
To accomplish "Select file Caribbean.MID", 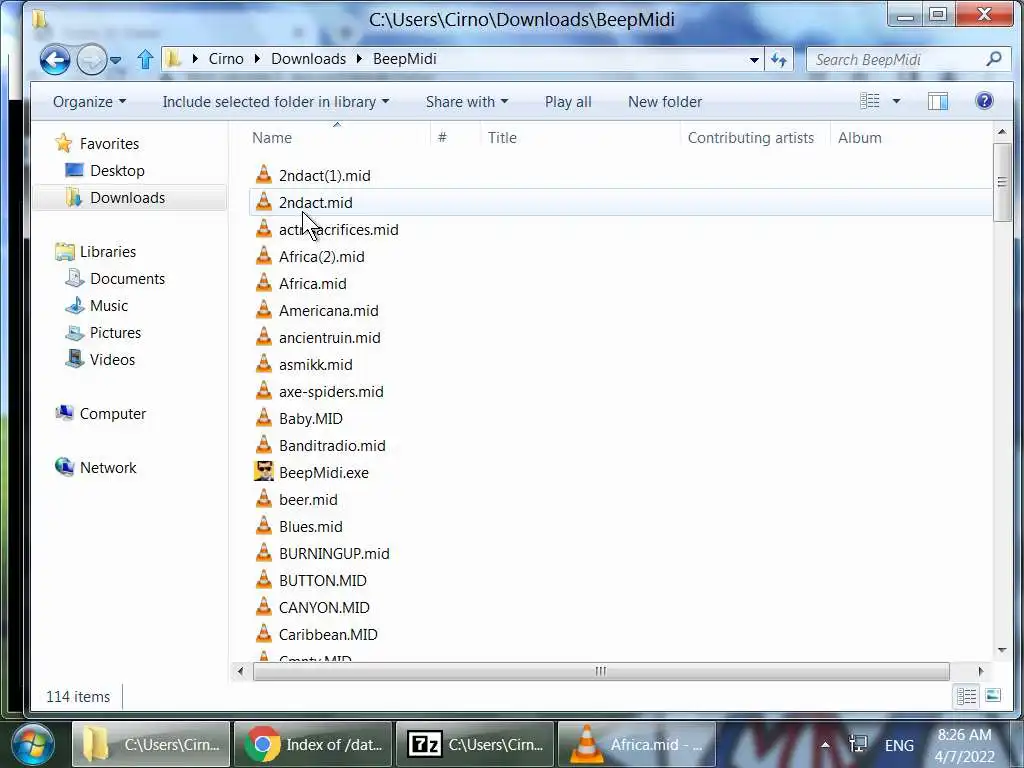I will point(328,635).
